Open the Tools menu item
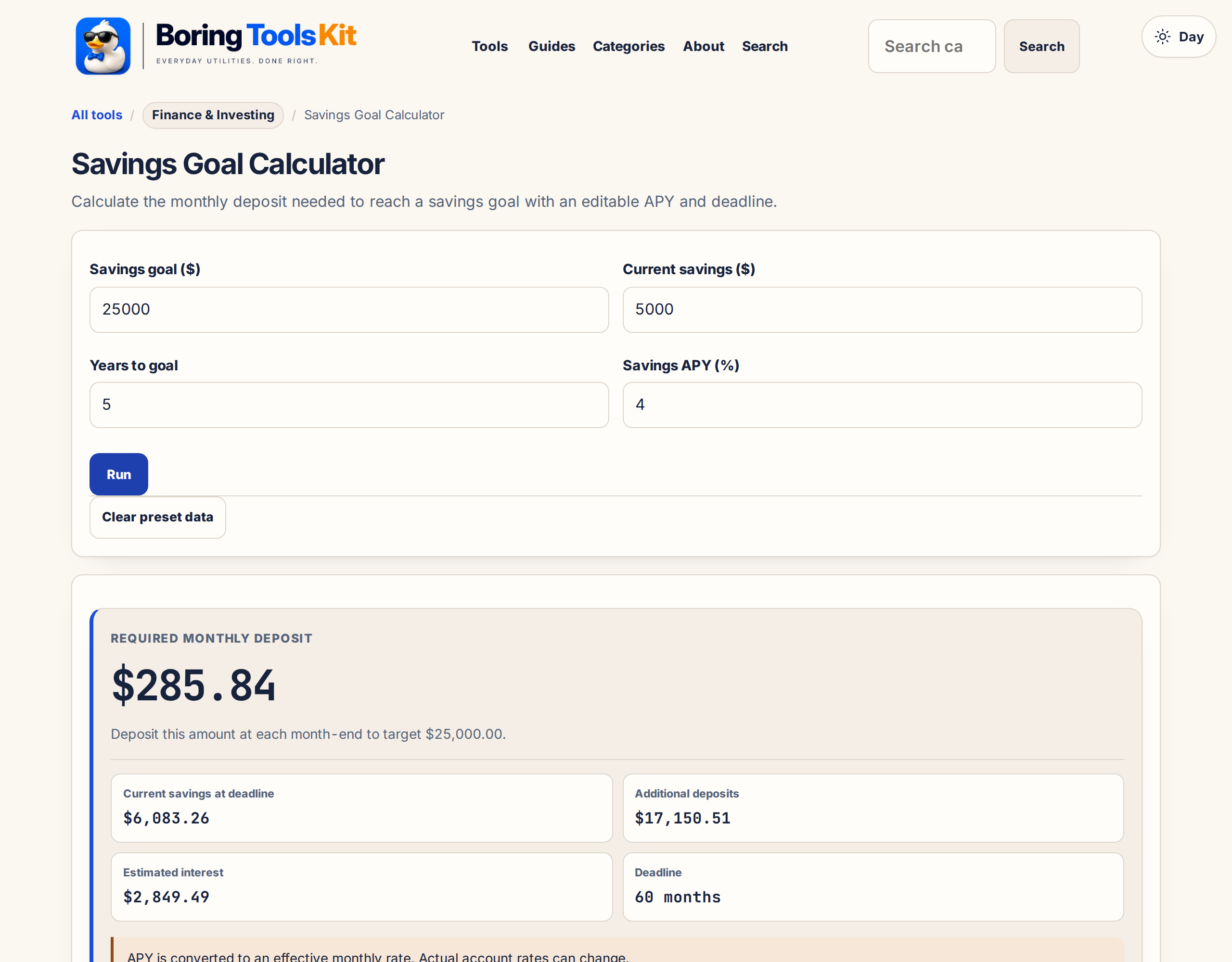1232x962 pixels. pos(489,46)
